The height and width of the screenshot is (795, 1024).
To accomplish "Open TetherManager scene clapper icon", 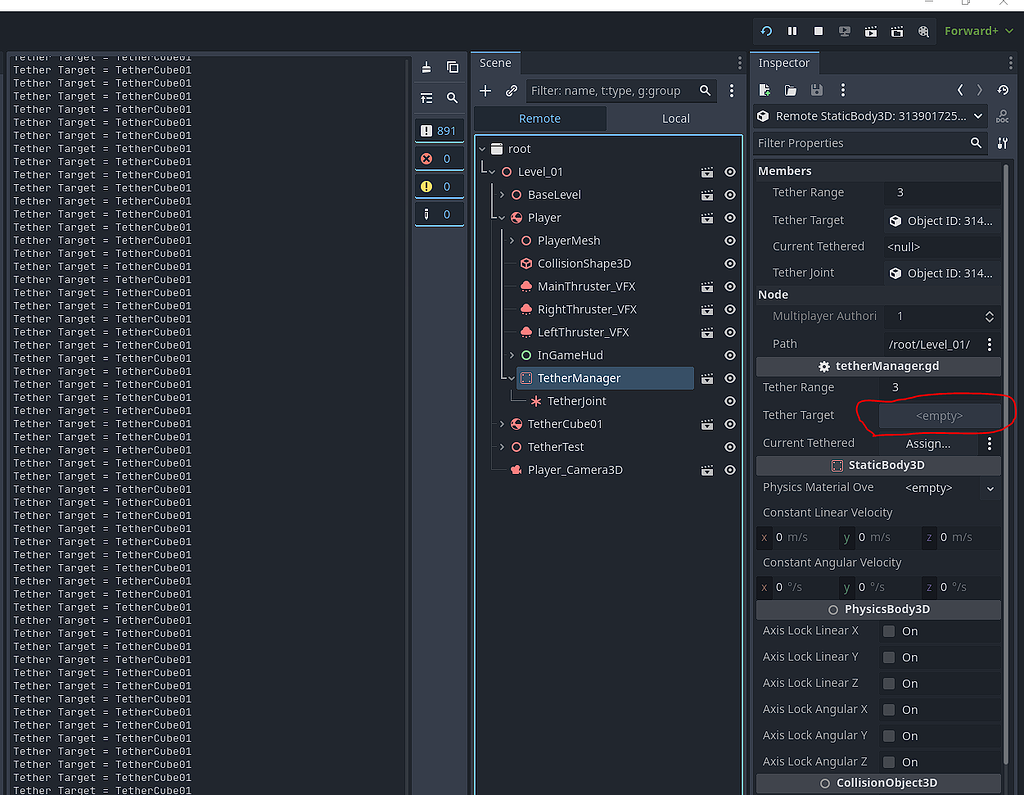I will point(707,378).
